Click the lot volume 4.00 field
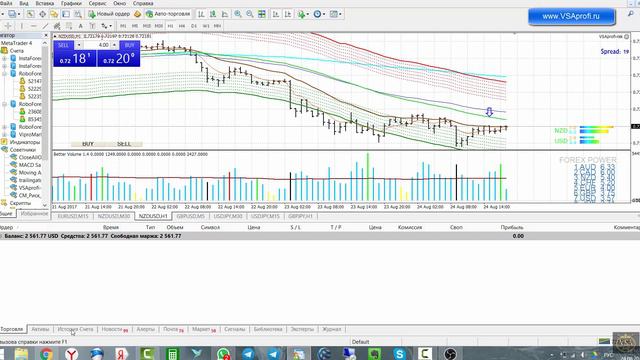 [97, 45]
